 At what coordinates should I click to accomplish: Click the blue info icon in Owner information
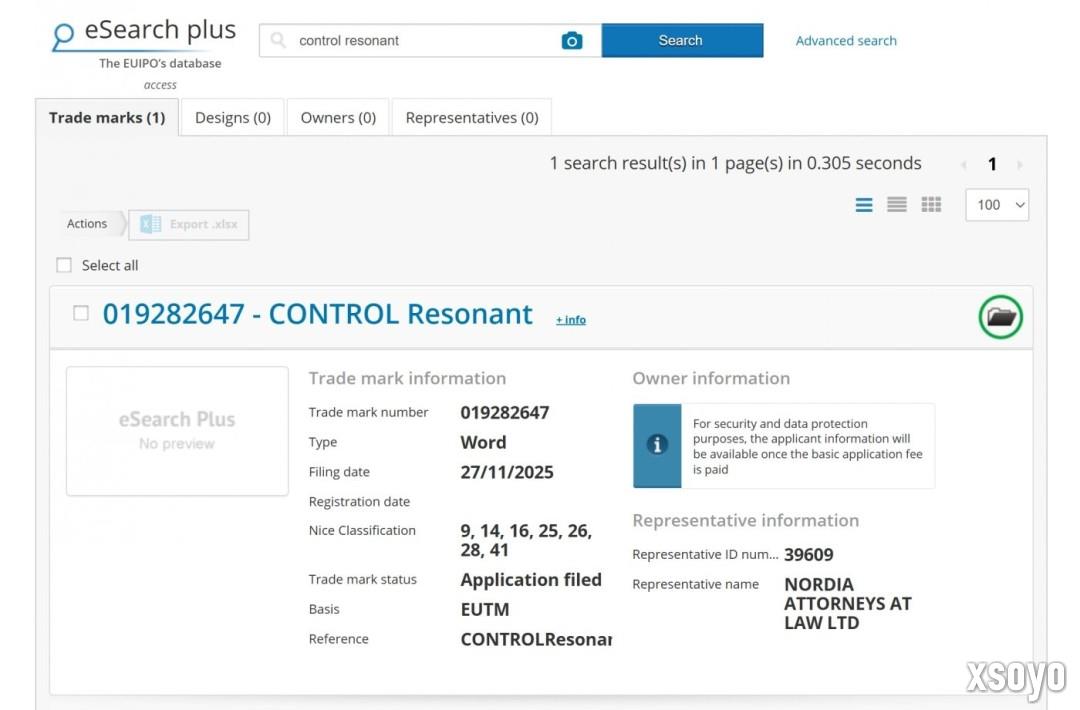(x=657, y=445)
